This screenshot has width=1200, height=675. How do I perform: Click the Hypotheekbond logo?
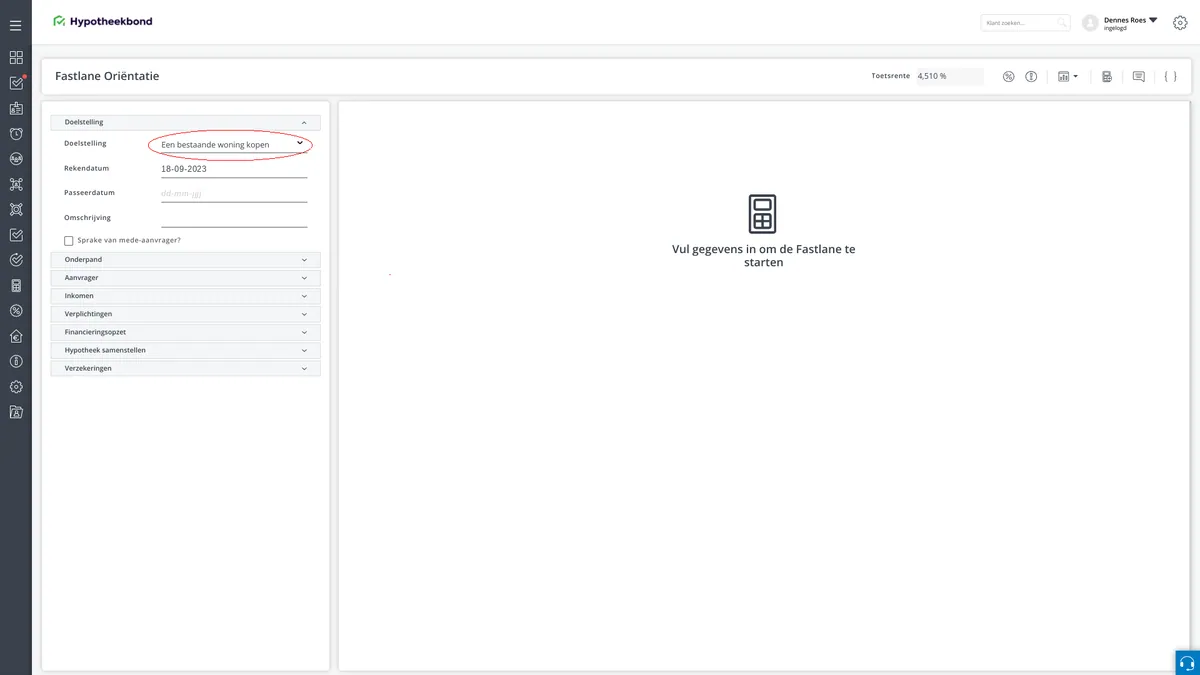pyautogui.click(x=103, y=21)
